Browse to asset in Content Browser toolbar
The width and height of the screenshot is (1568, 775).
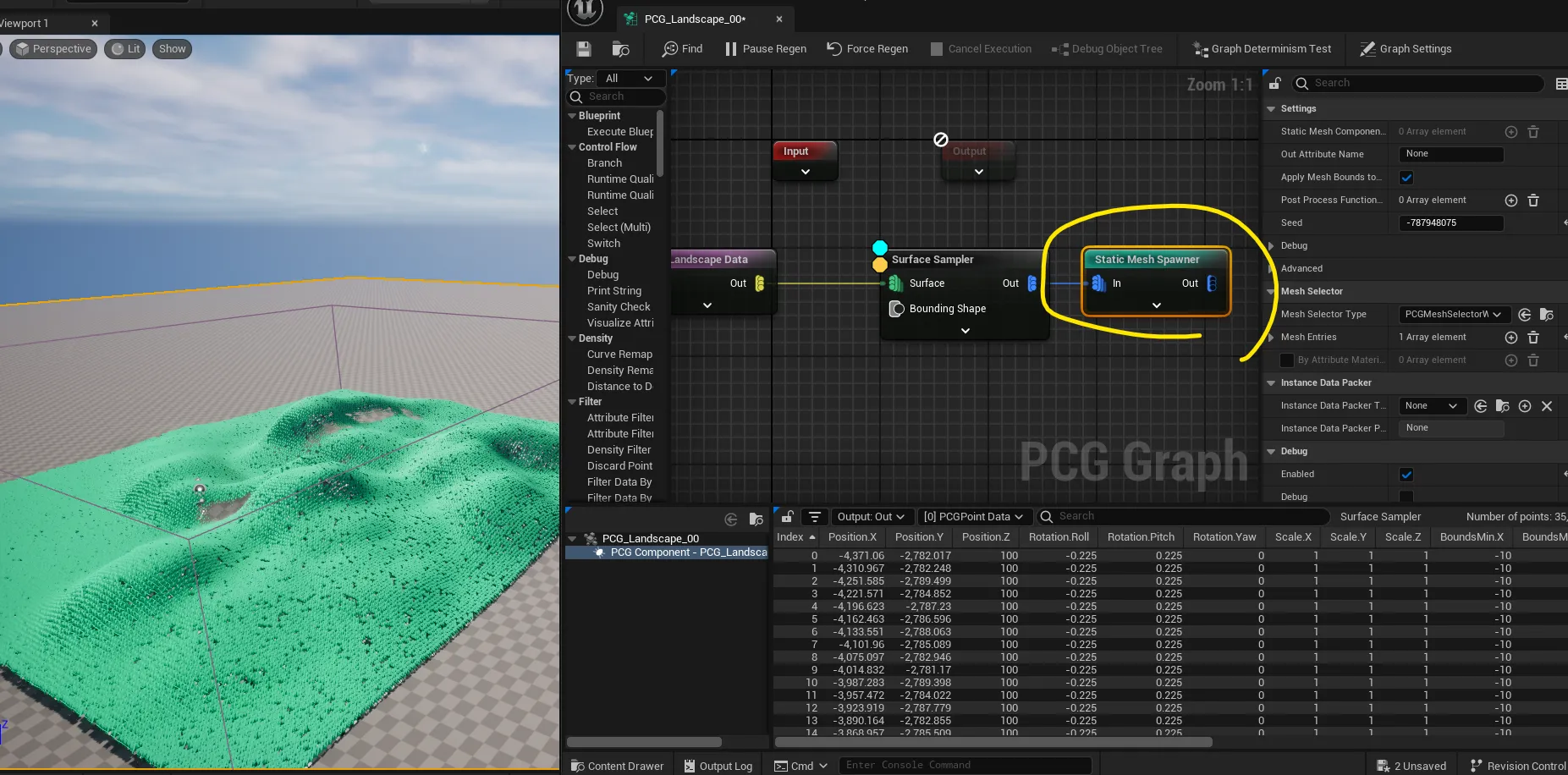(620, 49)
